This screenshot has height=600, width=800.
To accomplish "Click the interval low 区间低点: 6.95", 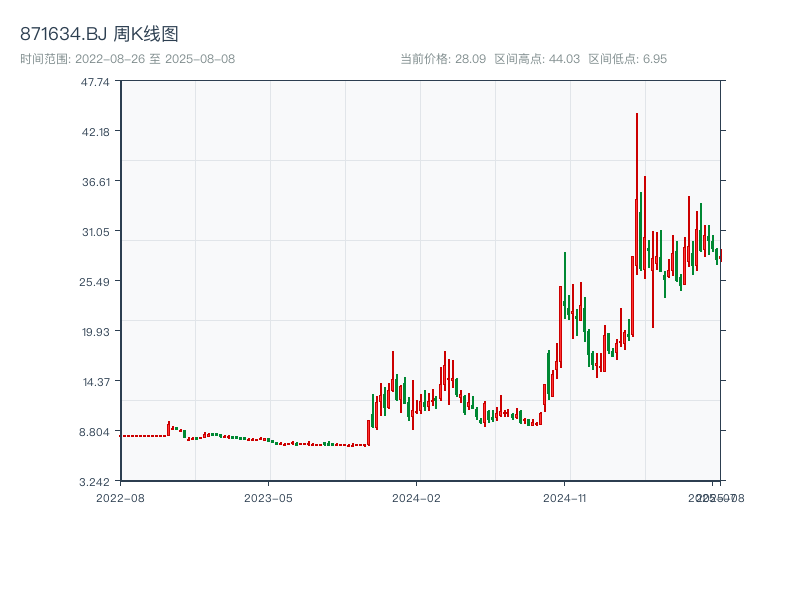I will [628, 59].
